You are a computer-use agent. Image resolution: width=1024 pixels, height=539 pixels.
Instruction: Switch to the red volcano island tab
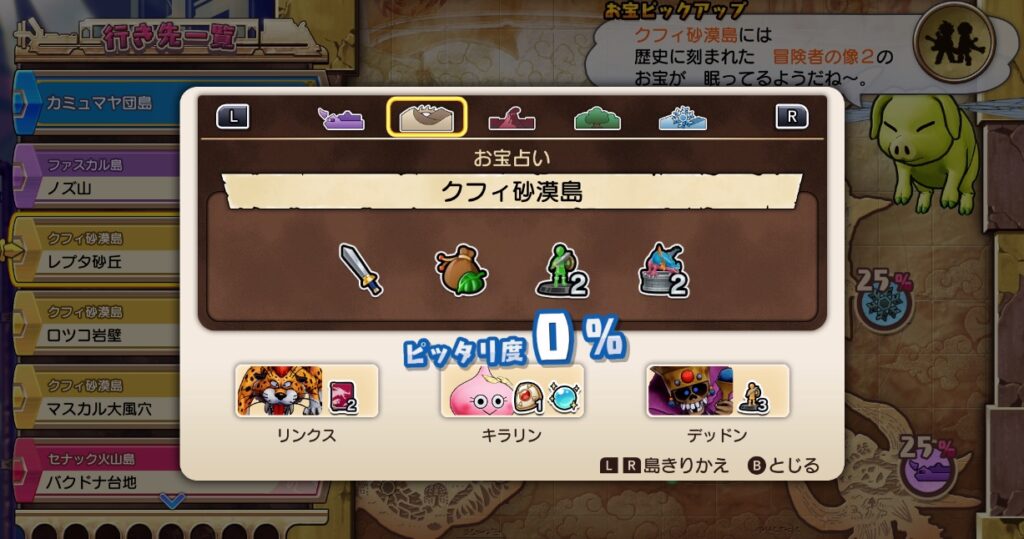point(512,118)
